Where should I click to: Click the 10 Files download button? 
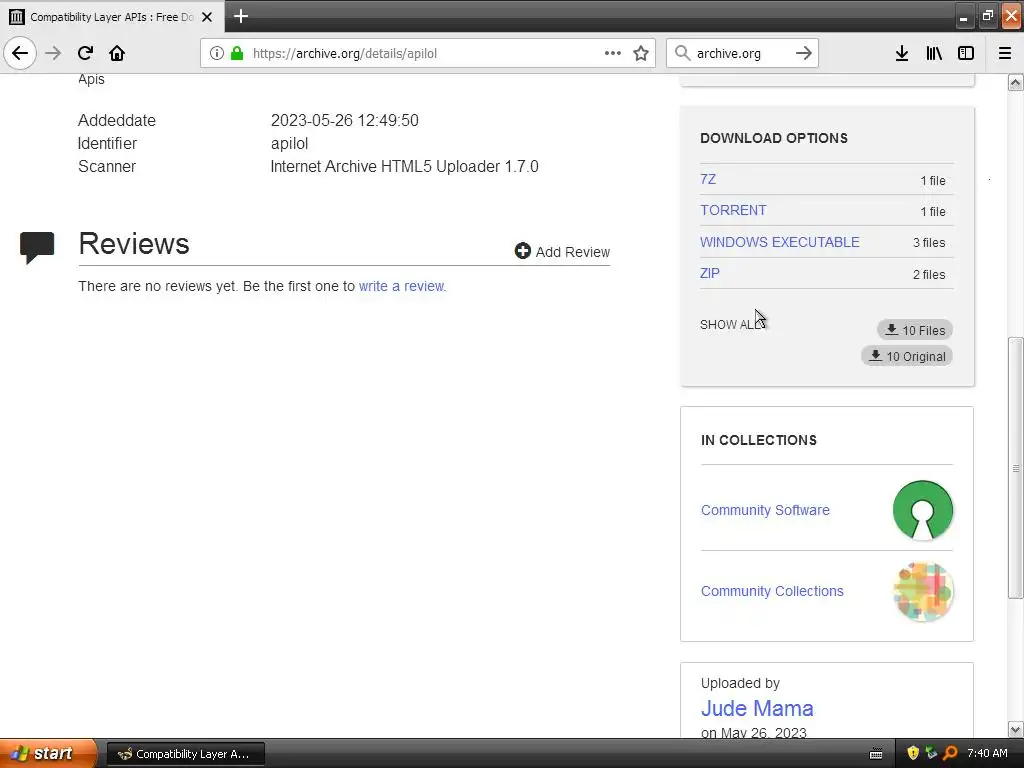coord(915,330)
